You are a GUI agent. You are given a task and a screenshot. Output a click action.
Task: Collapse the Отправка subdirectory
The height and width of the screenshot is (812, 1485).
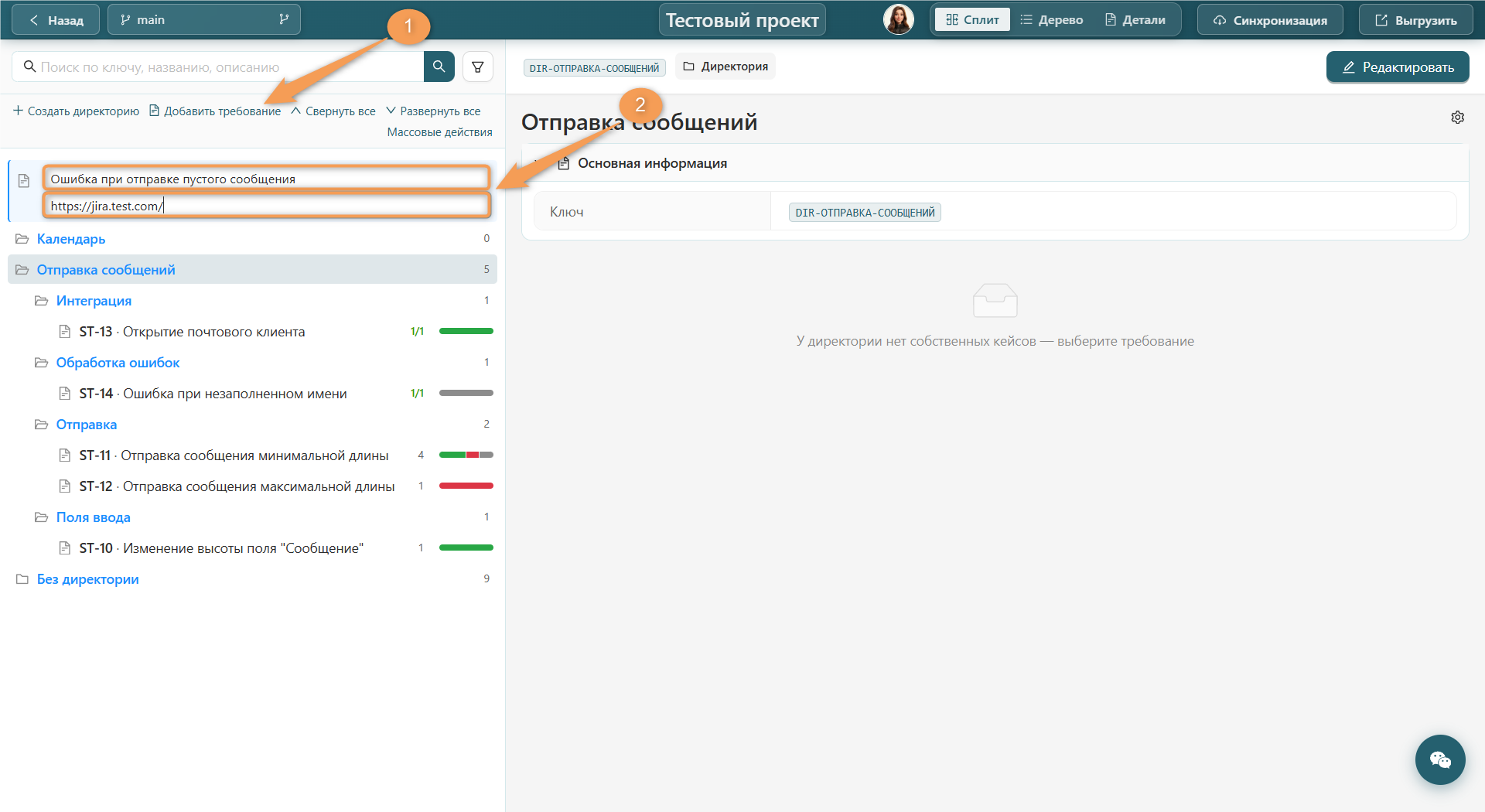[x=42, y=425]
